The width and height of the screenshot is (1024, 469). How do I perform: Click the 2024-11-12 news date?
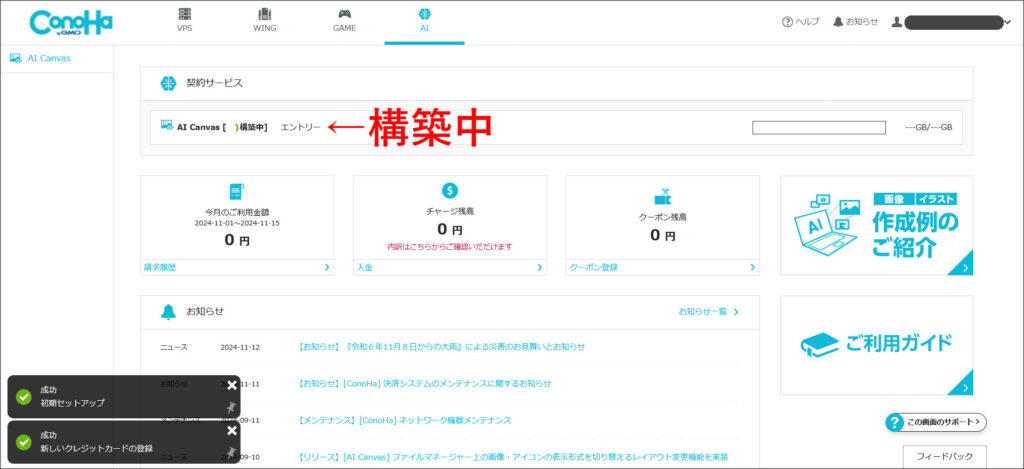[240, 347]
